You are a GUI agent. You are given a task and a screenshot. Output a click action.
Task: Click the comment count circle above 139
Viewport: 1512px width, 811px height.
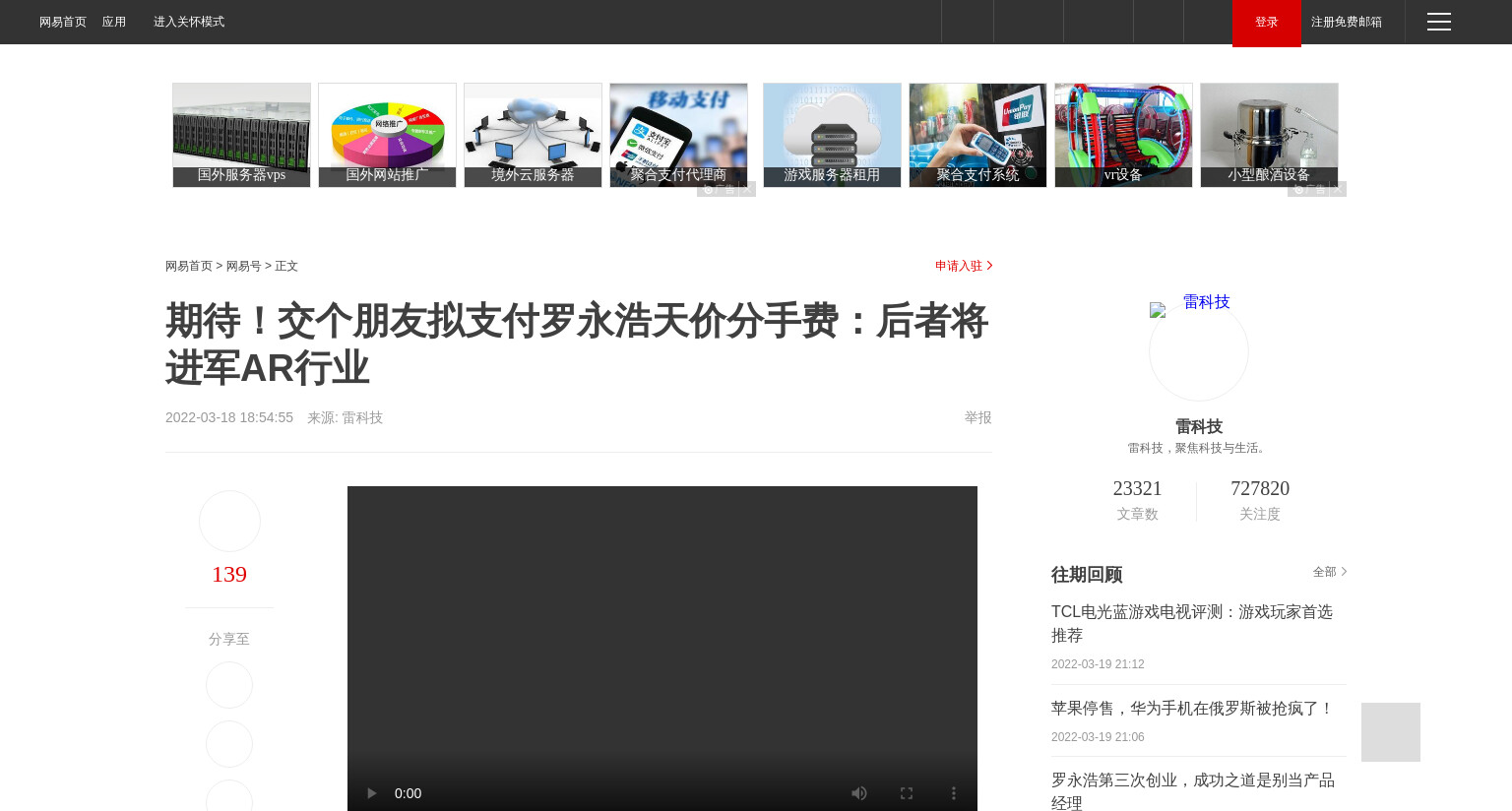pyautogui.click(x=229, y=521)
